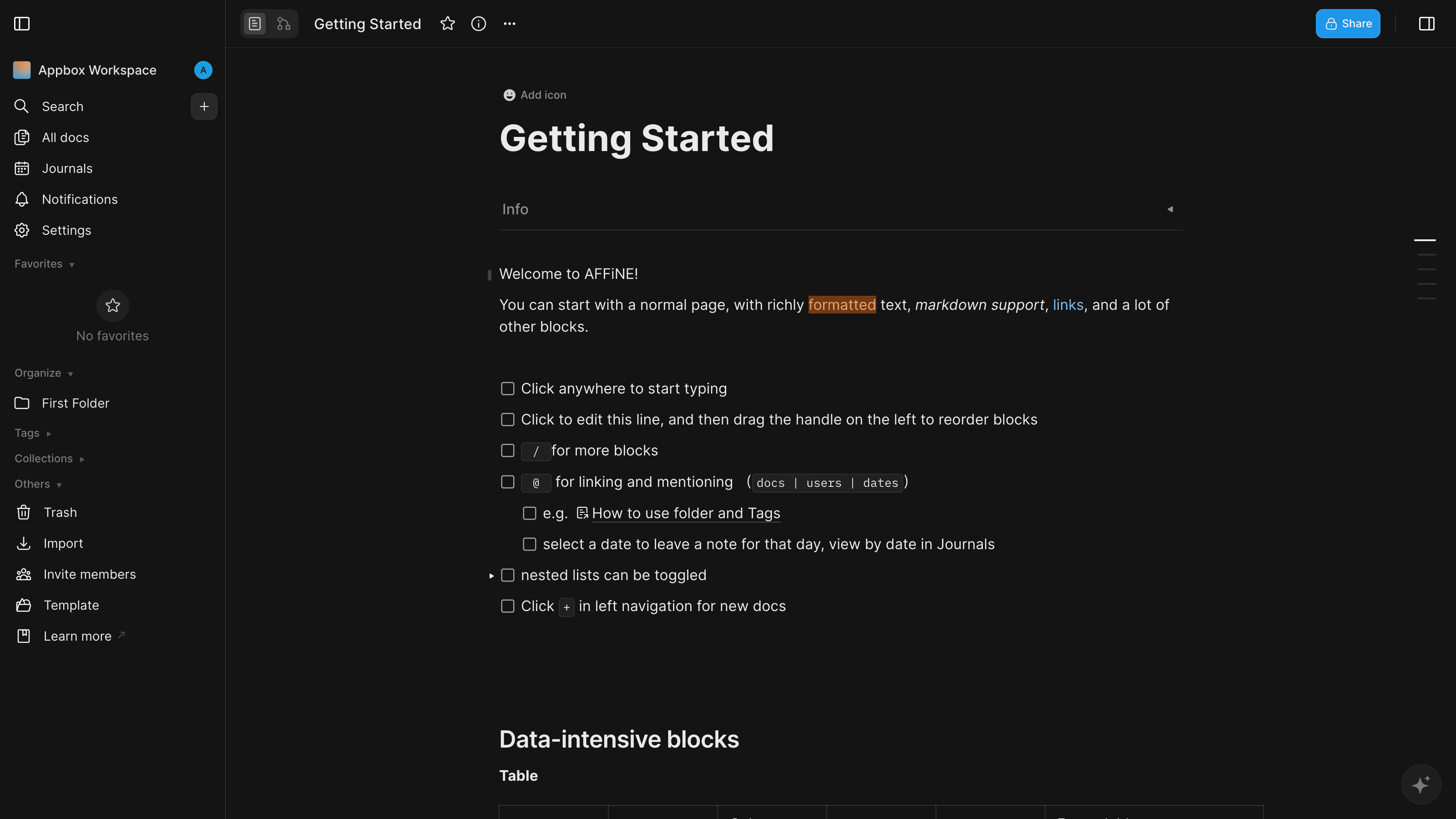
Task: Switch to edgeless mode view
Action: tap(284, 24)
